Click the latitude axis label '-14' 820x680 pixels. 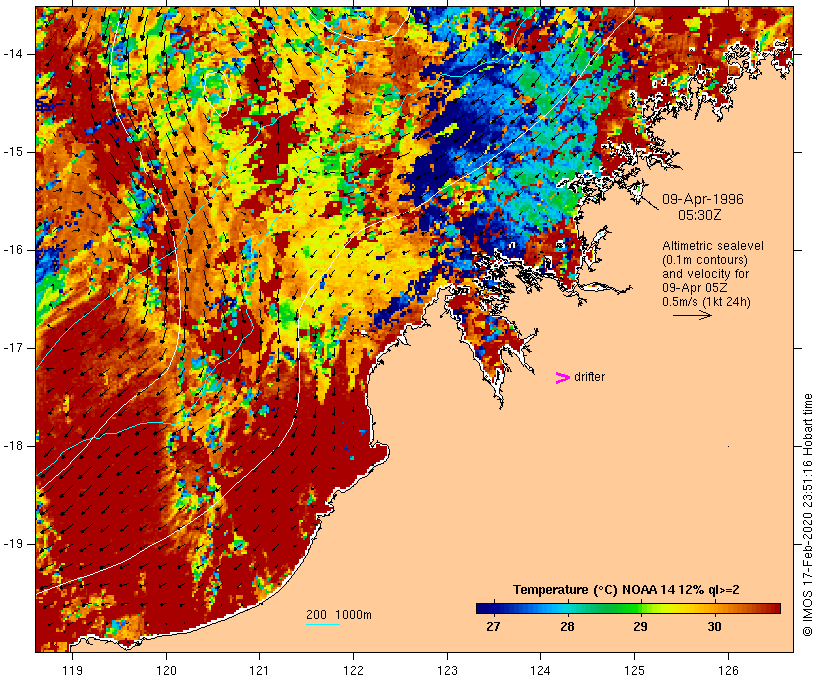[13, 54]
